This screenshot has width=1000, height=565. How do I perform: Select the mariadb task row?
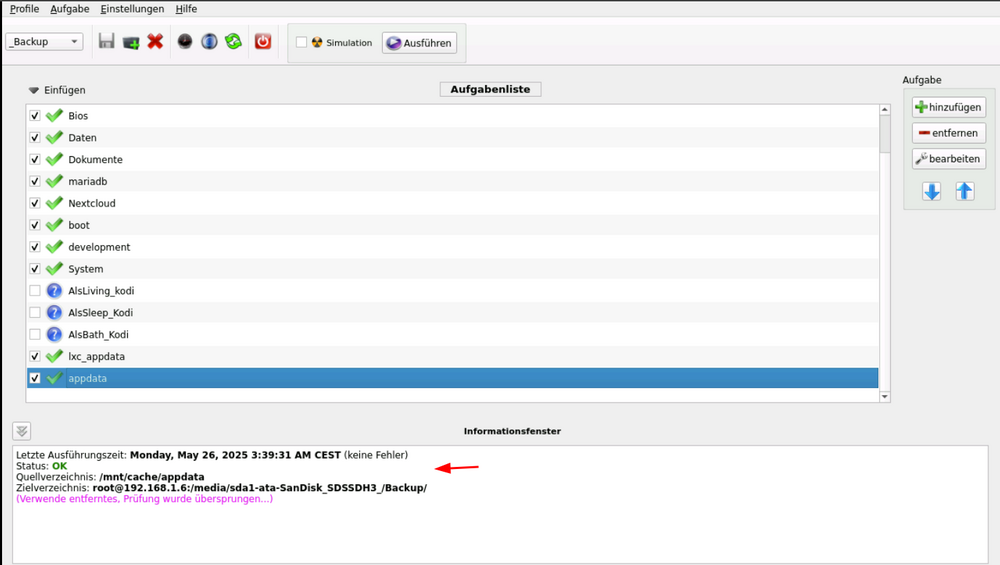coord(452,181)
